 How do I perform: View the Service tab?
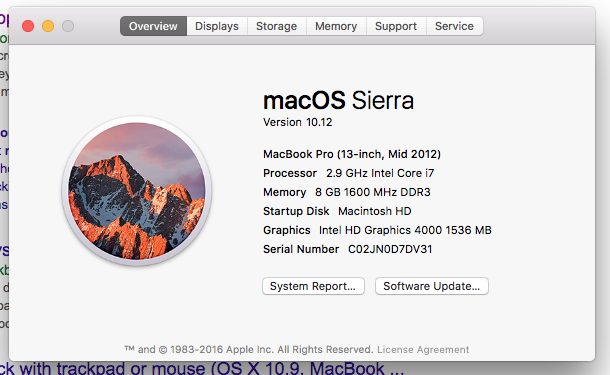click(x=454, y=26)
